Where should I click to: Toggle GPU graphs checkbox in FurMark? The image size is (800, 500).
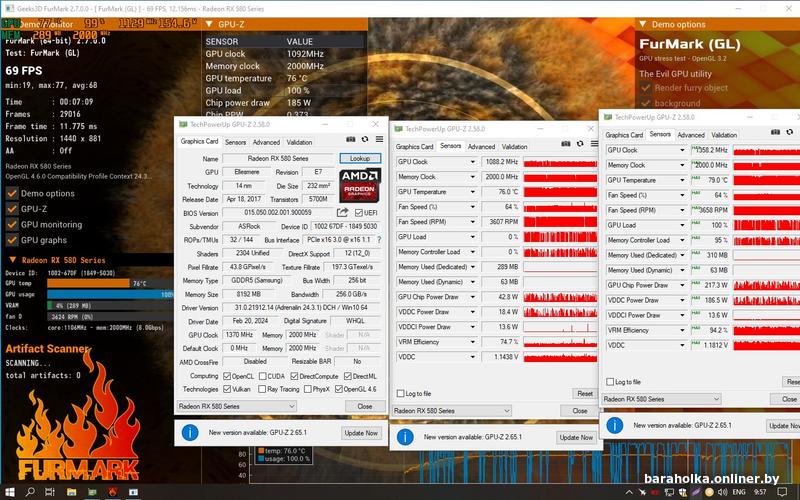(x=12, y=240)
